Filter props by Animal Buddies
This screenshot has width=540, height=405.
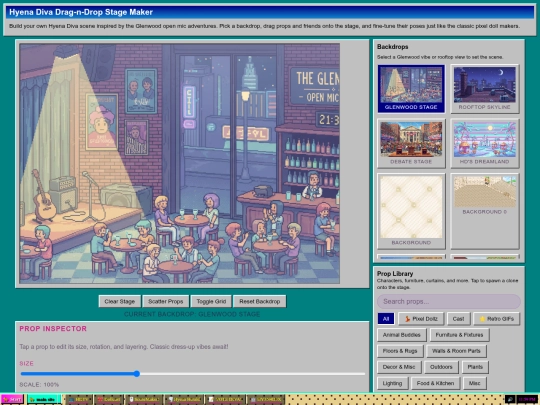click(402, 335)
